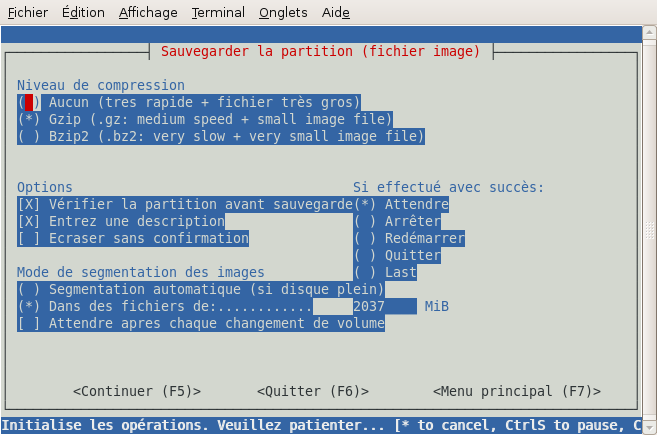This screenshot has width=657, height=435.
Task: Choose Segmentation automatique mode
Action: coord(201,290)
